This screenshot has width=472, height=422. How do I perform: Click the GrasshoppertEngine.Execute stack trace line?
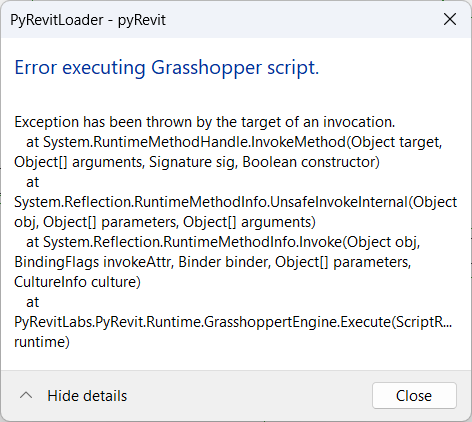point(233,322)
